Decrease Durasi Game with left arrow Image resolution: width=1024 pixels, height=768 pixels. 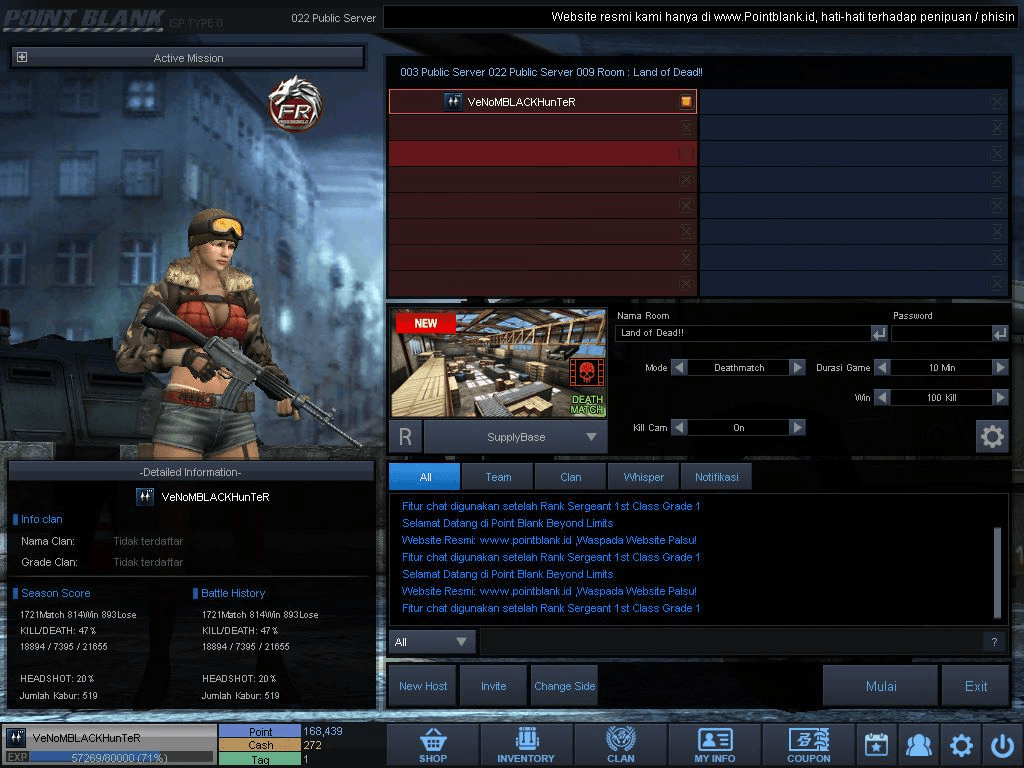click(x=882, y=368)
